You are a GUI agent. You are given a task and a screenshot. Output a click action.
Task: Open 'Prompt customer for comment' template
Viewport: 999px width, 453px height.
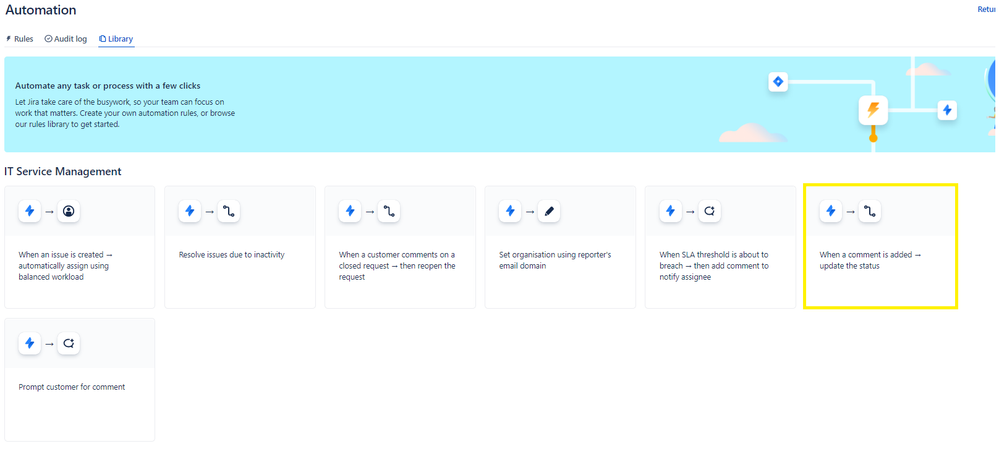pyautogui.click(x=80, y=380)
